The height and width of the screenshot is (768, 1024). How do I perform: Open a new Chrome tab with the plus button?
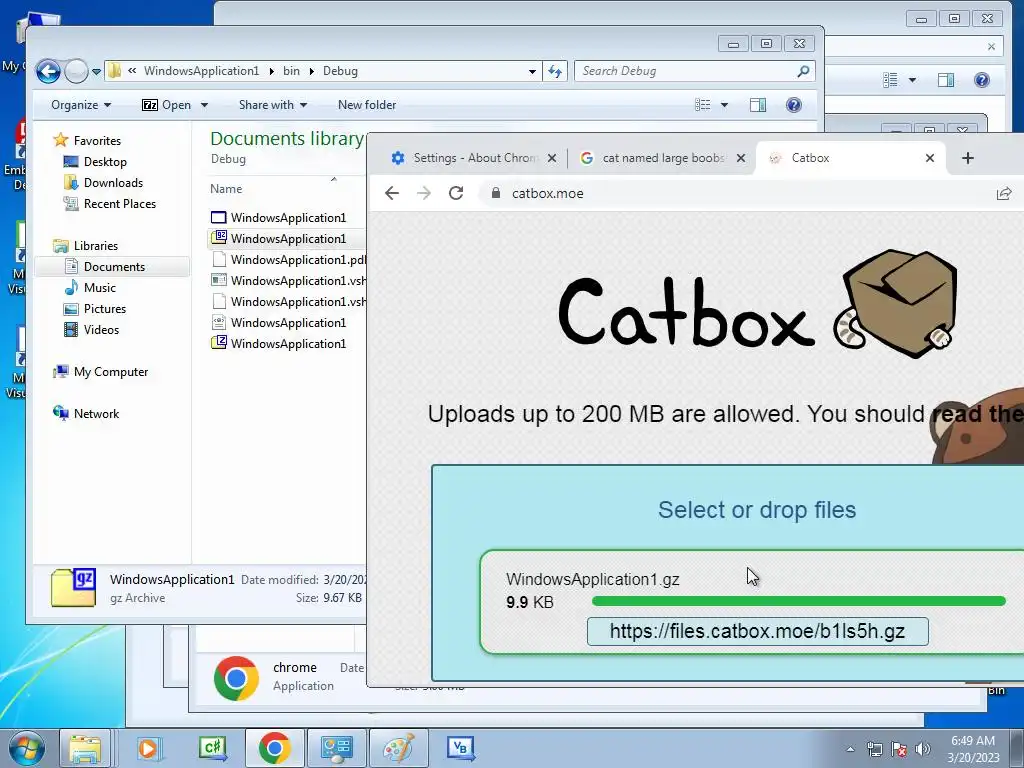click(968, 158)
